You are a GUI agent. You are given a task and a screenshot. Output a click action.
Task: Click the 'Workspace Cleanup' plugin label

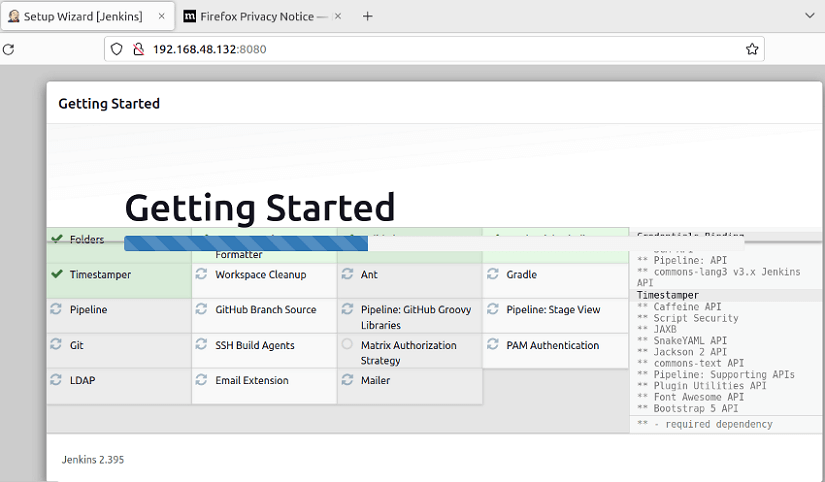click(x=260, y=275)
